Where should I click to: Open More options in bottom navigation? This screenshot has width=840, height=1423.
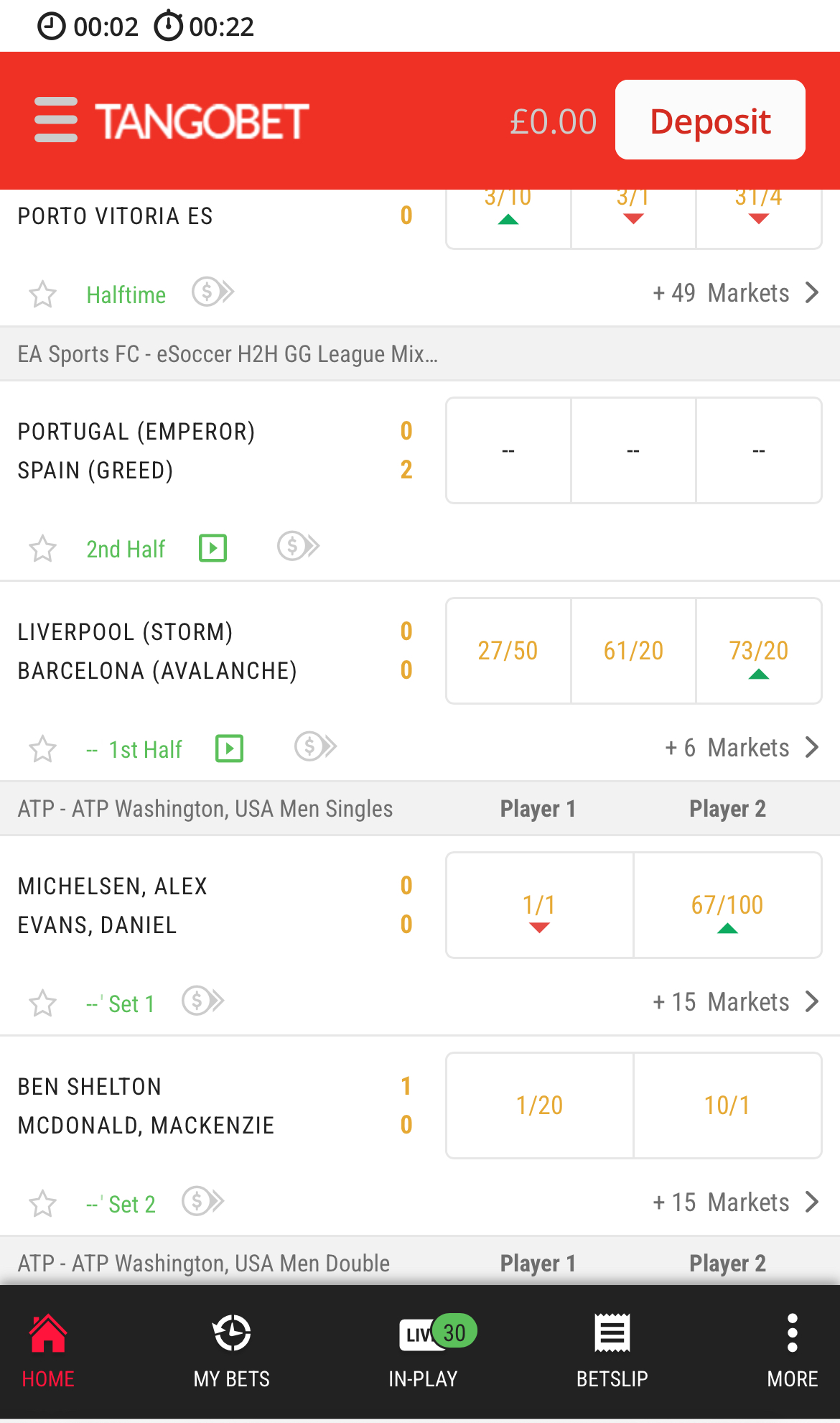792,1350
